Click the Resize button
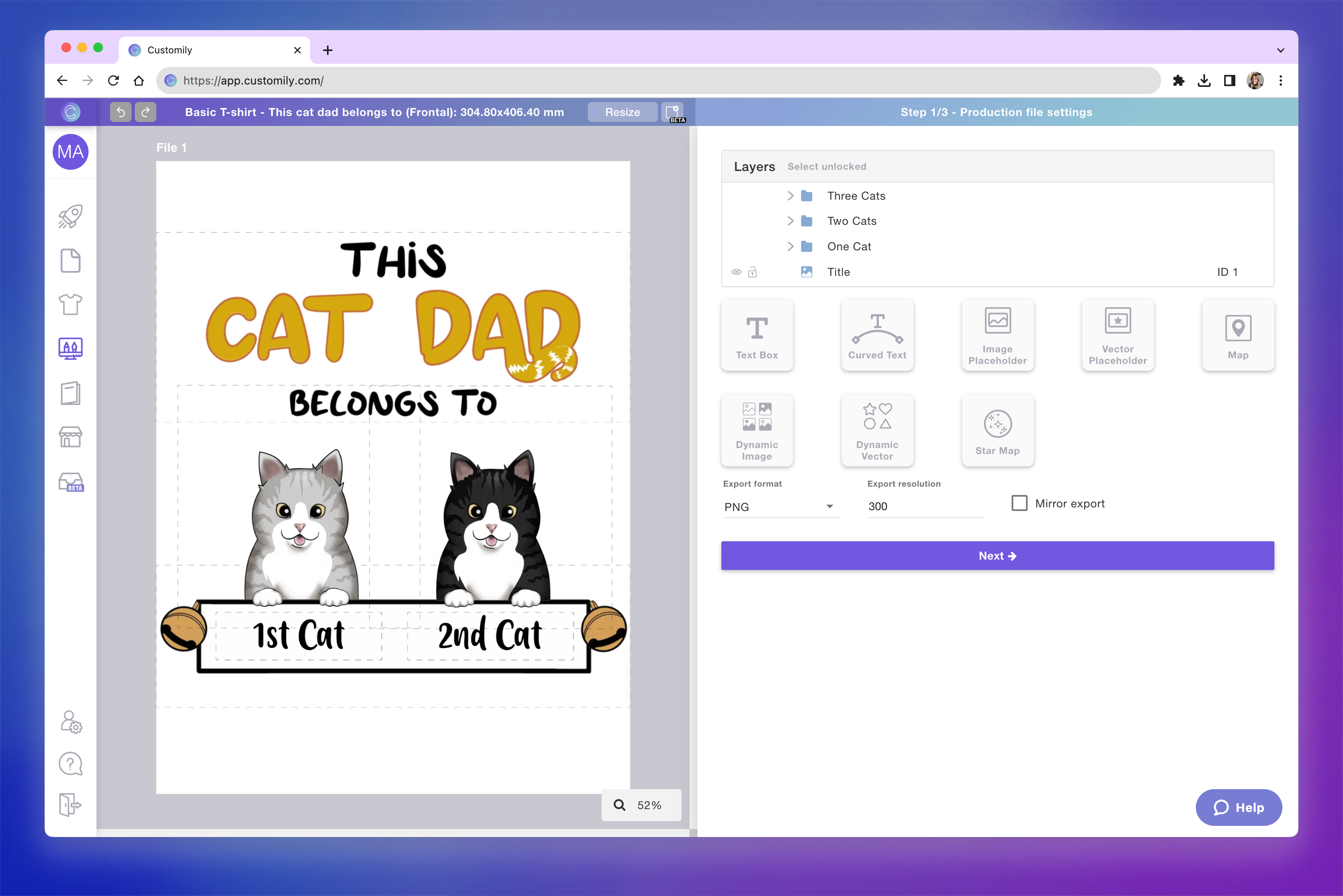The image size is (1343, 896). 622,112
